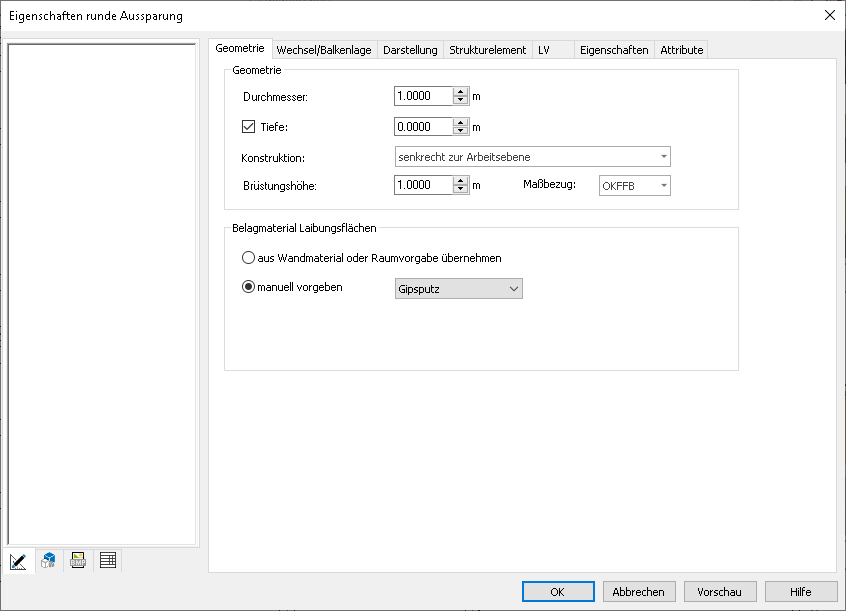The height and width of the screenshot is (611, 846).
Task: Select the 2D drawing preview icon
Action: point(18,561)
